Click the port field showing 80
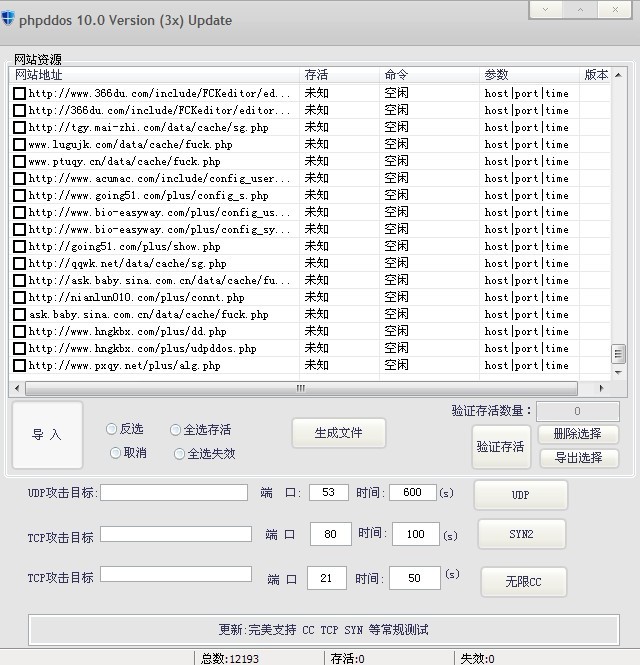 point(331,534)
